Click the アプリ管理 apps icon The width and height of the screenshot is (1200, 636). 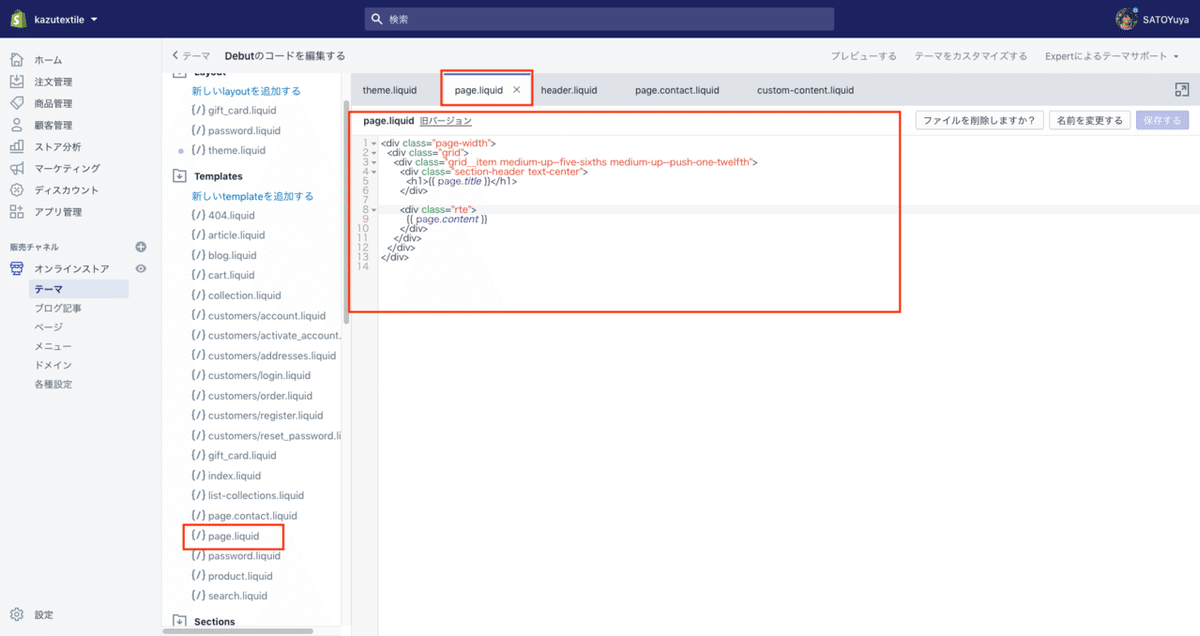[17, 212]
